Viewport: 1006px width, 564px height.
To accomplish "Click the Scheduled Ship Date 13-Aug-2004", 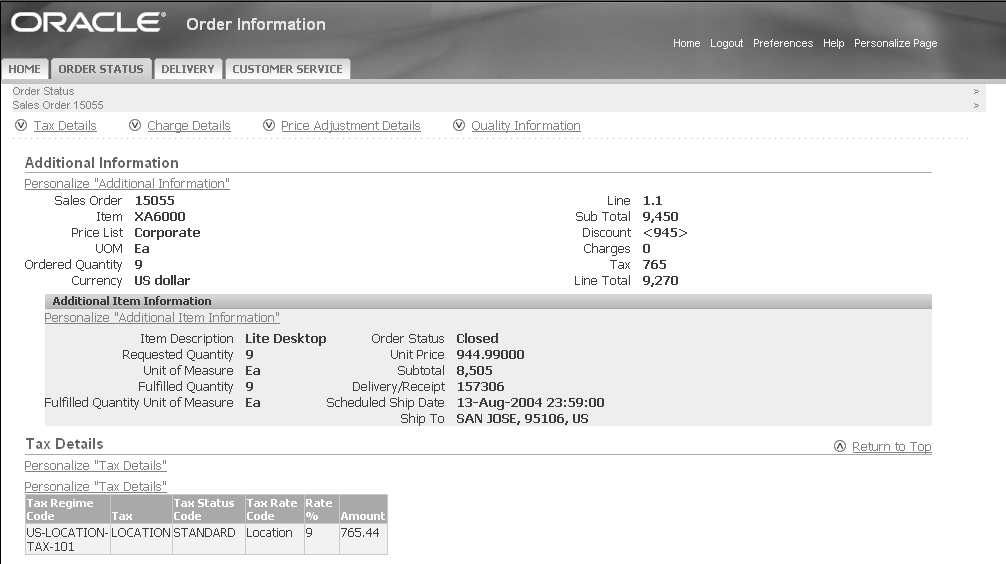I will 531,402.
